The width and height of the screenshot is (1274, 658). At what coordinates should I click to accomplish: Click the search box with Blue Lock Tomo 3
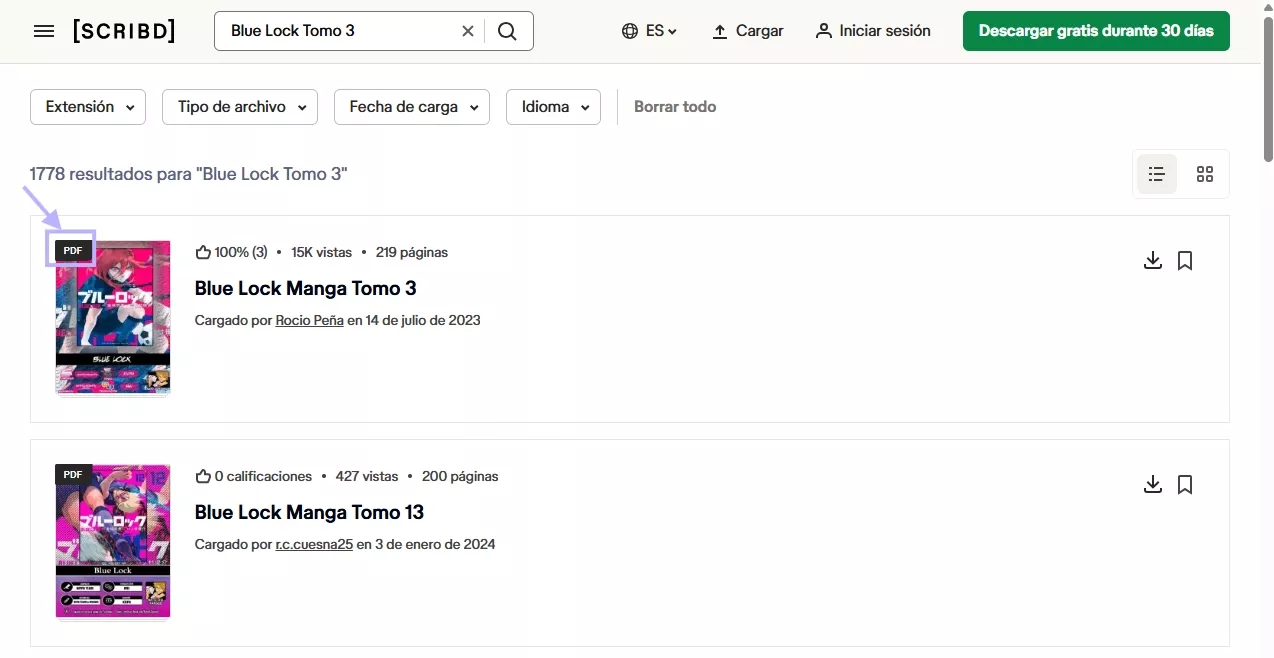[374, 31]
